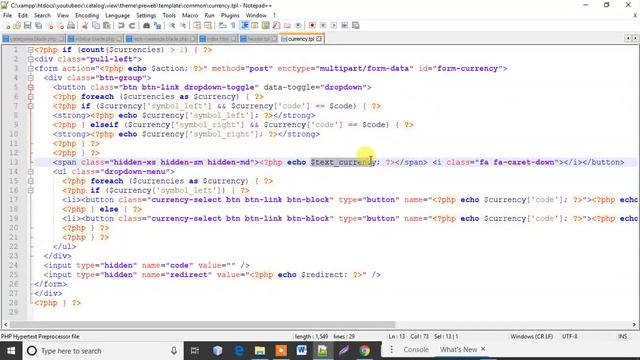640x360 pixels.
Task: Collapse the if fold on line 7
Action: [x=31, y=106]
